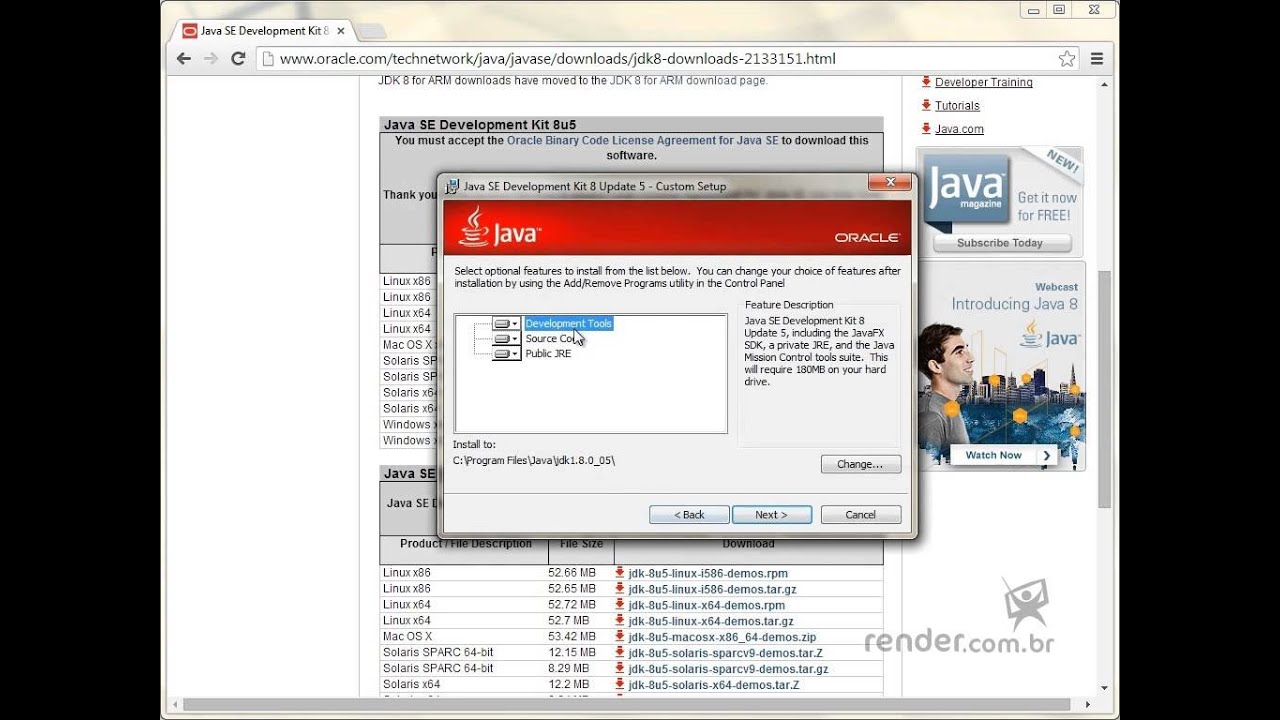Select Public JRE in feature tree
Screen dimensions: 1280x720
548,354
